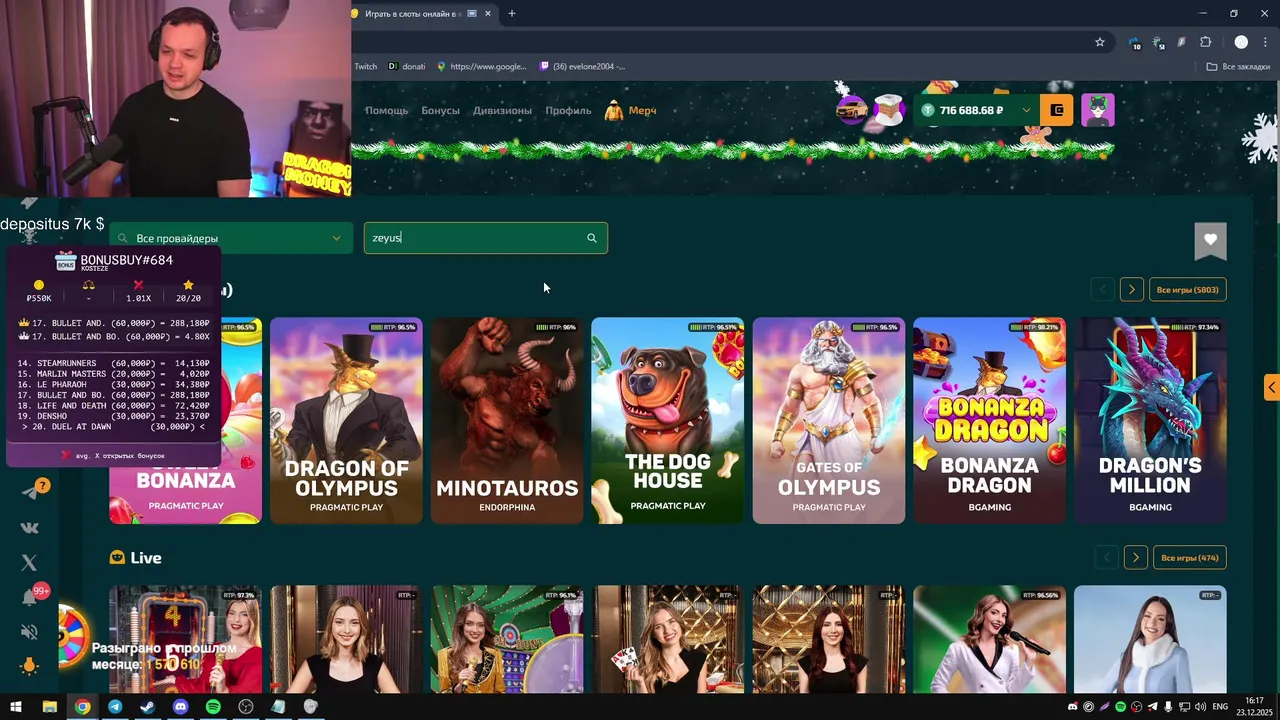The image size is (1280, 720).
Task: Open The Dog House game card
Action: [668, 420]
